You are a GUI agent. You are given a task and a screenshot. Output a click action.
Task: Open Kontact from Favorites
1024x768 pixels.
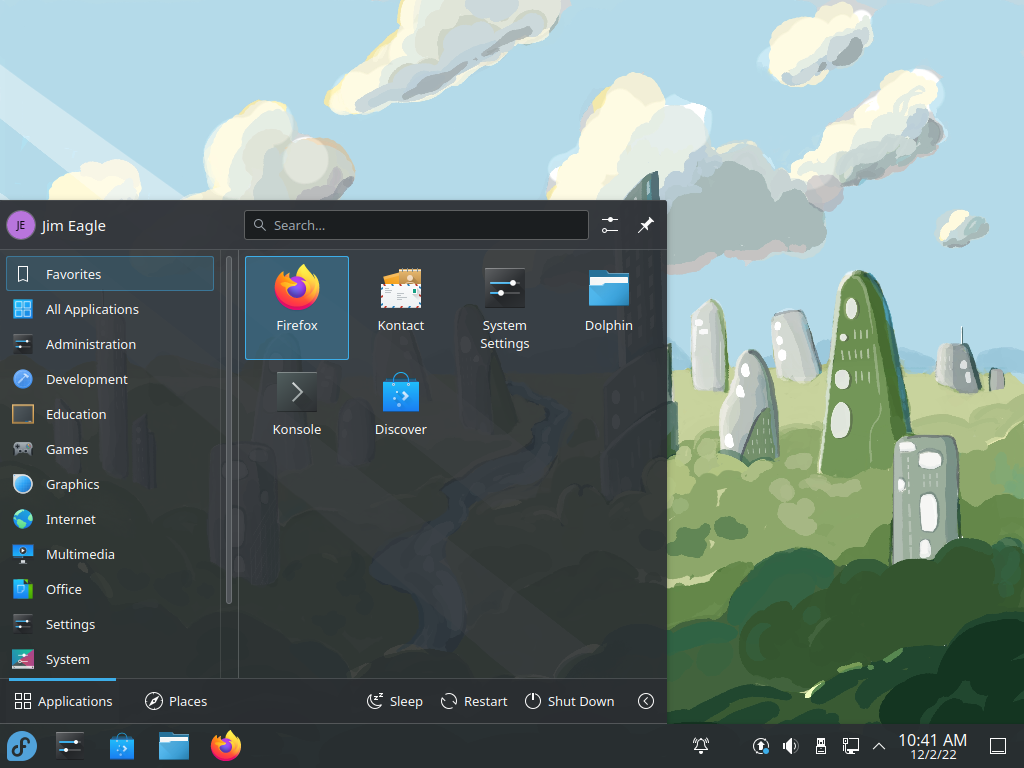pos(400,308)
